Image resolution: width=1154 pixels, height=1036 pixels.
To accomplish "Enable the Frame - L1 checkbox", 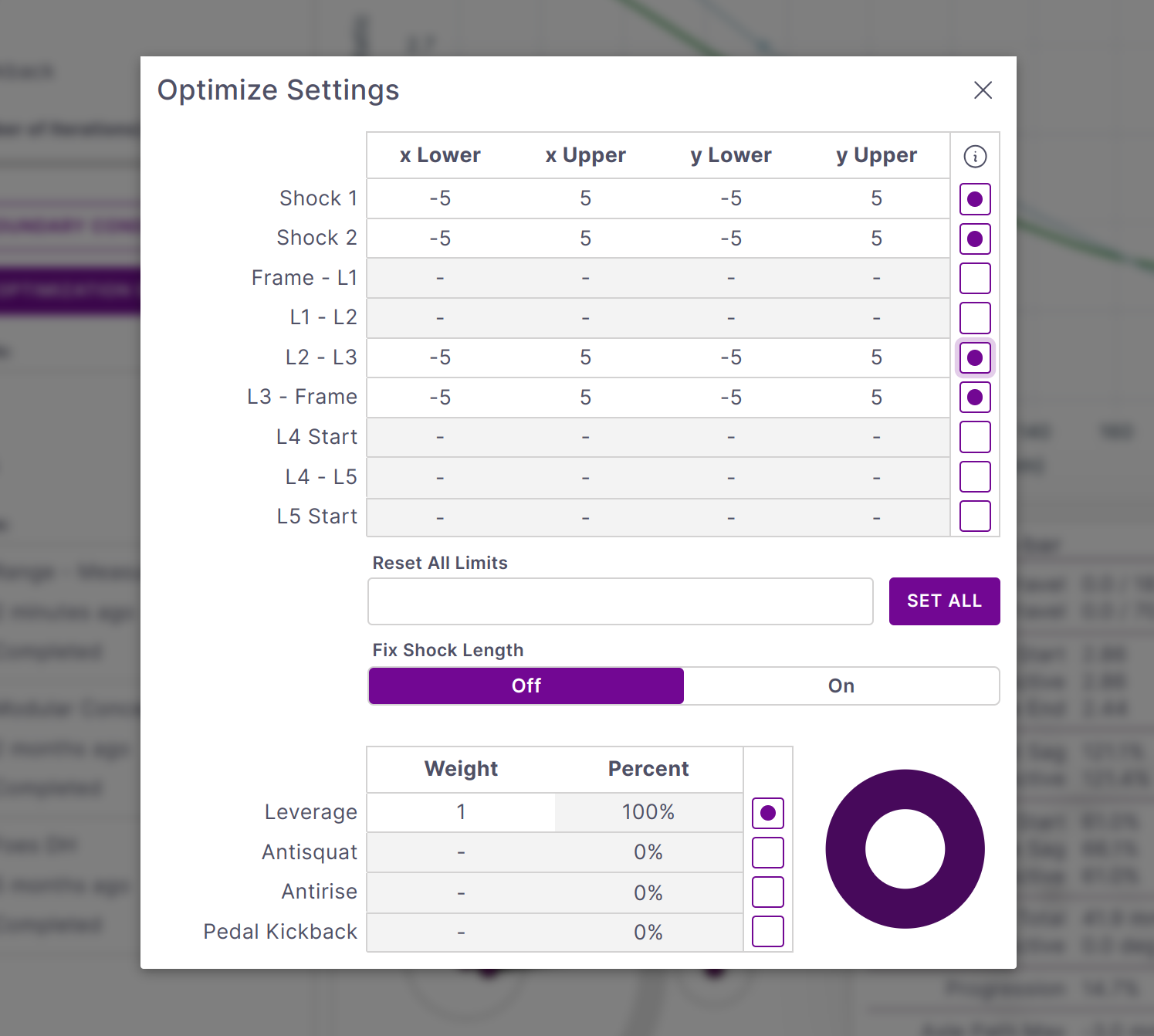I will [975, 279].
